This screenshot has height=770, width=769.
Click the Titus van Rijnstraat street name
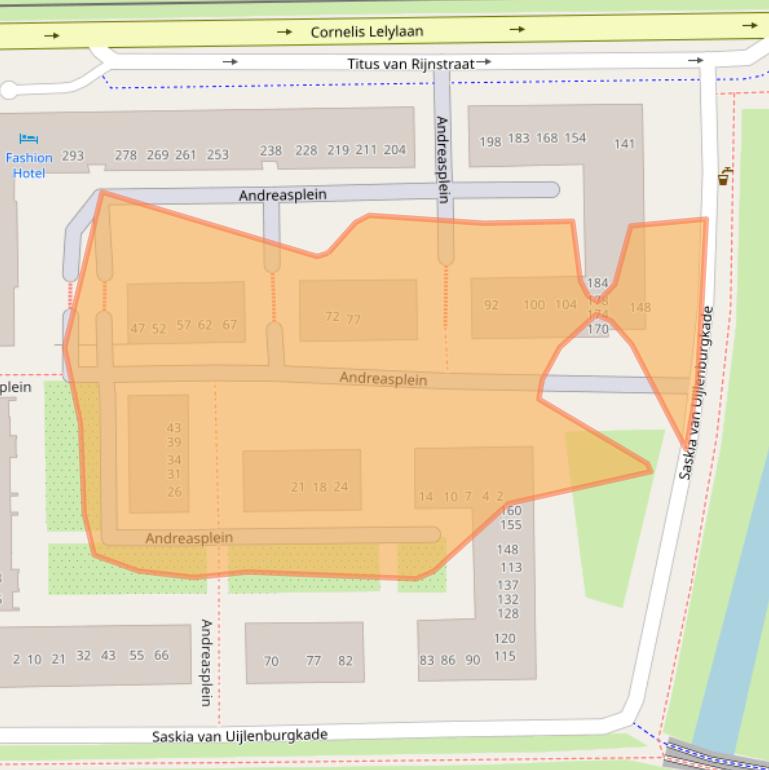point(410,63)
